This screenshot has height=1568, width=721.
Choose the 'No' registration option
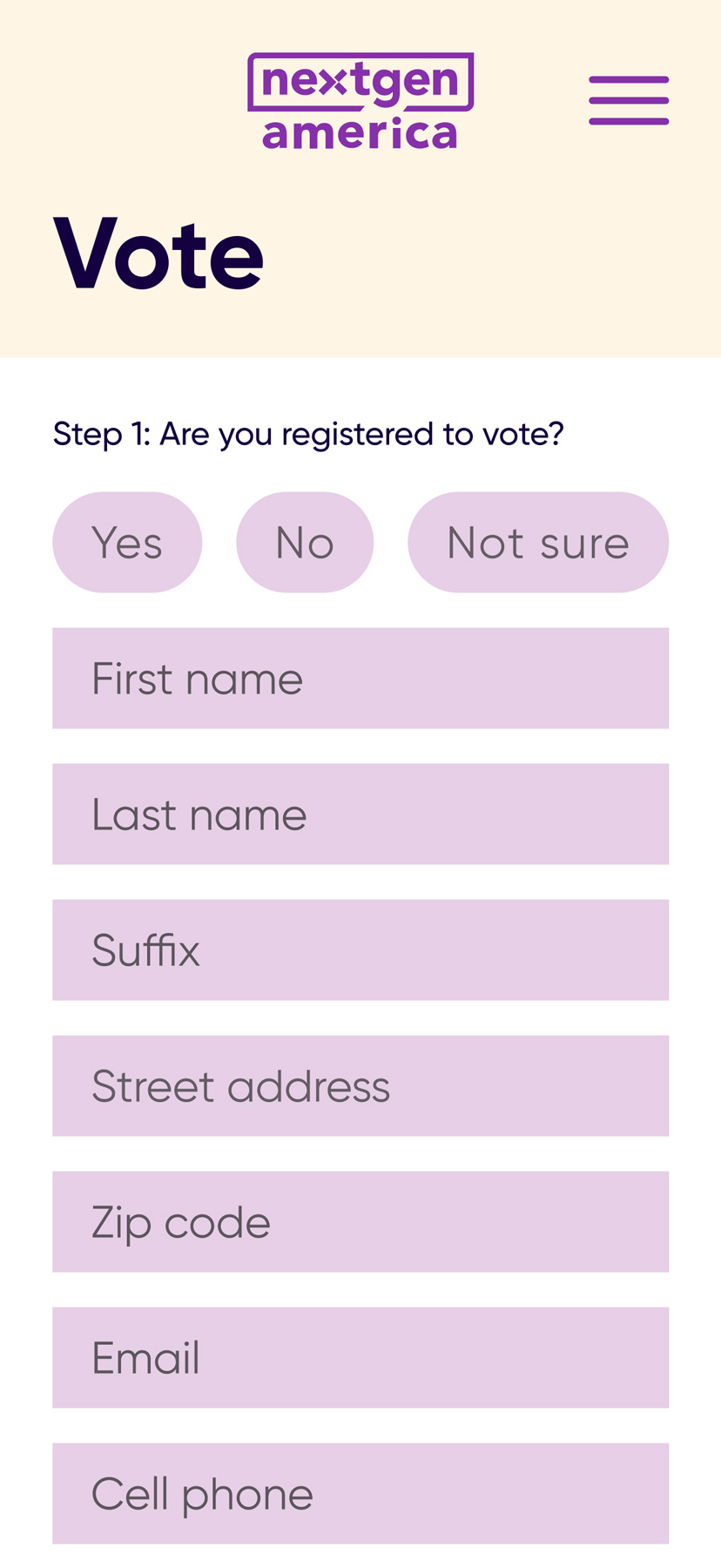(x=305, y=543)
